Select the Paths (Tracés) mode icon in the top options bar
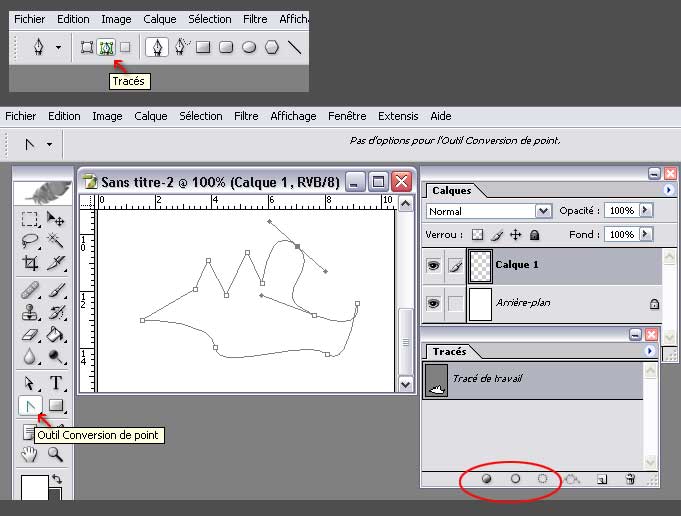 tap(106, 47)
